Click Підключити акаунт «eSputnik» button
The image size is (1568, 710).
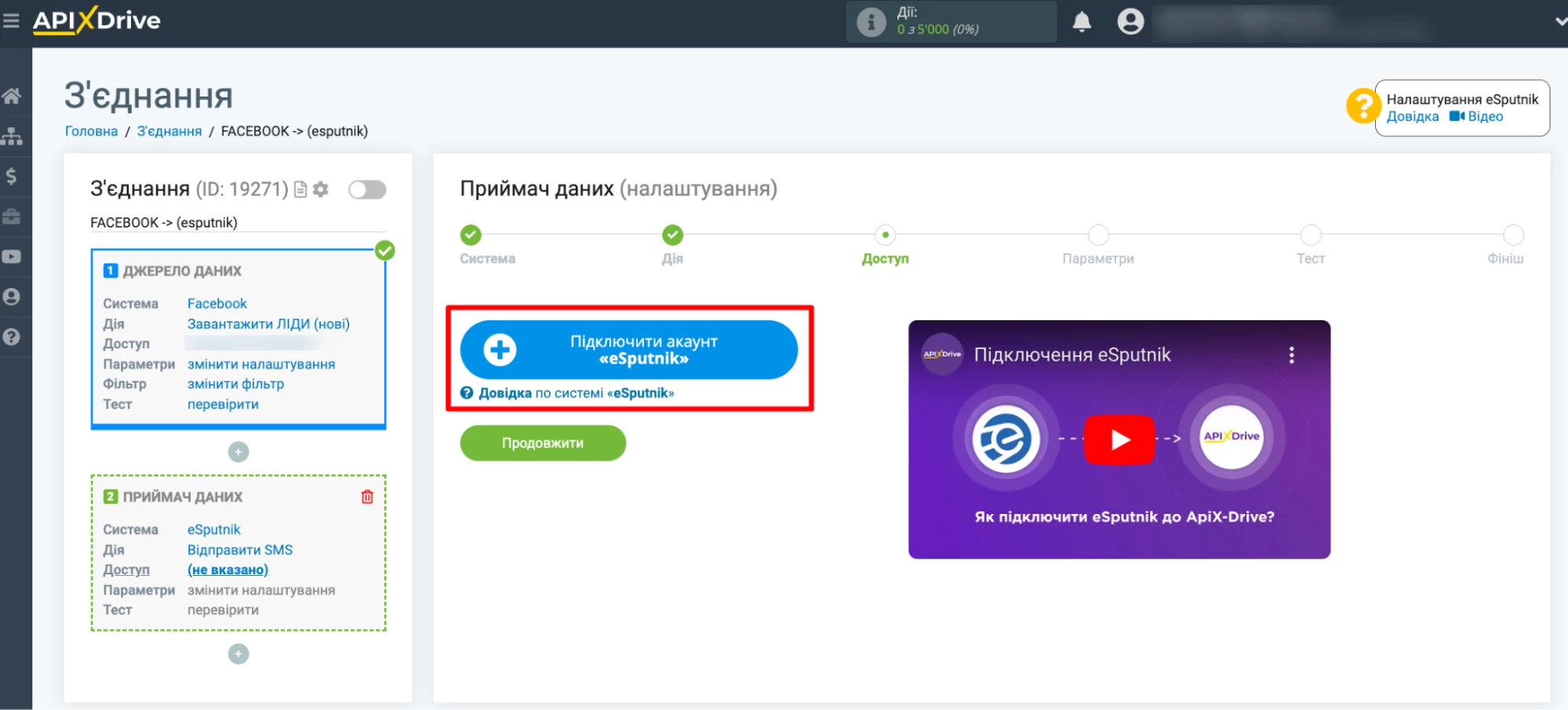click(628, 350)
